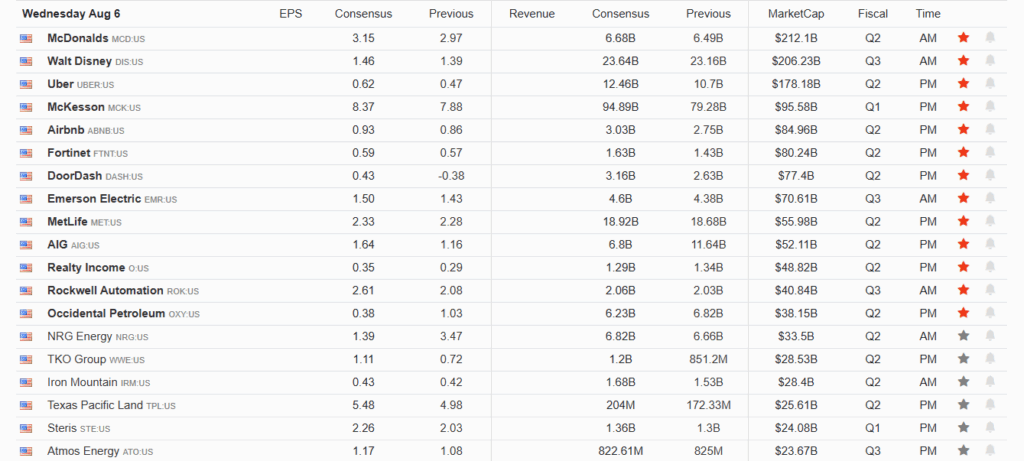
Task: Star Texas Pacific Land row
Action: [x=964, y=405]
